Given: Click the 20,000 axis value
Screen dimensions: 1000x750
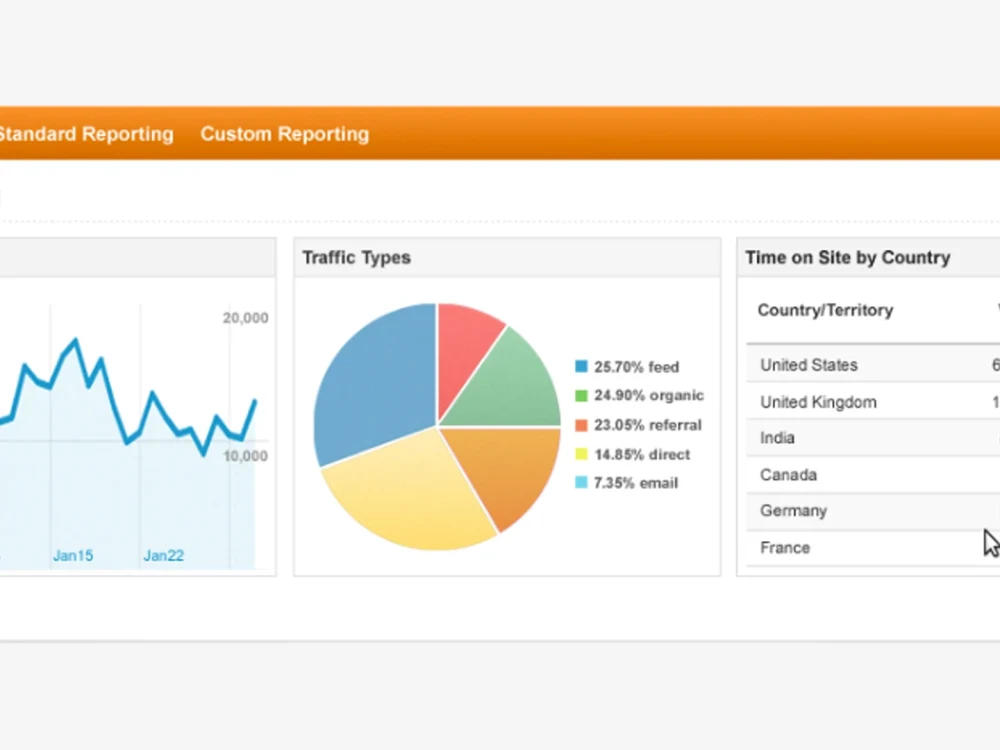Looking at the screenshot, I should [x=246, y=318].
